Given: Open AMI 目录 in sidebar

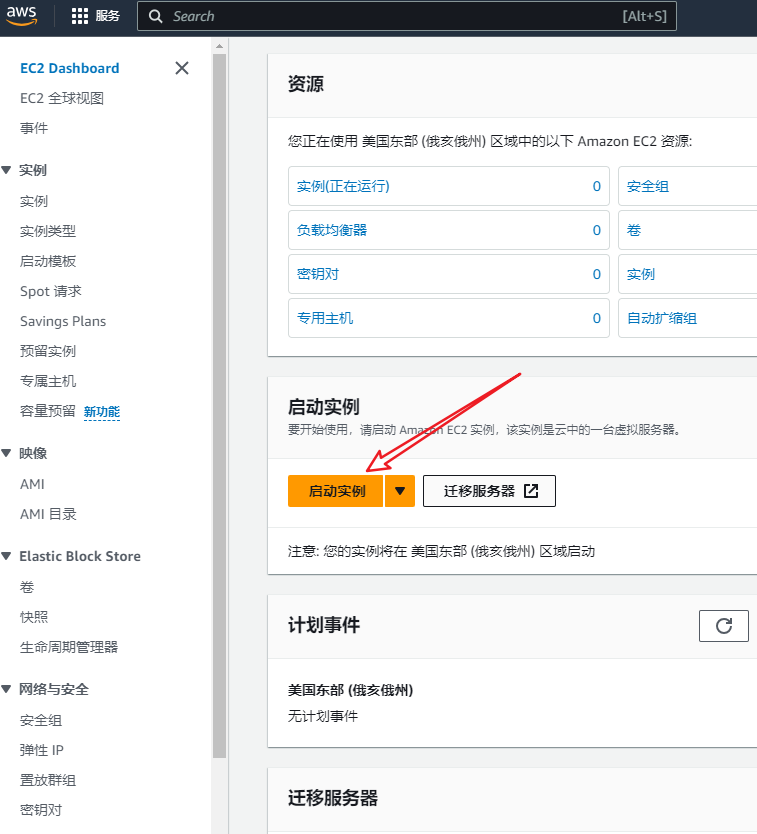Looking at the screenshot, I should (48, 514).
